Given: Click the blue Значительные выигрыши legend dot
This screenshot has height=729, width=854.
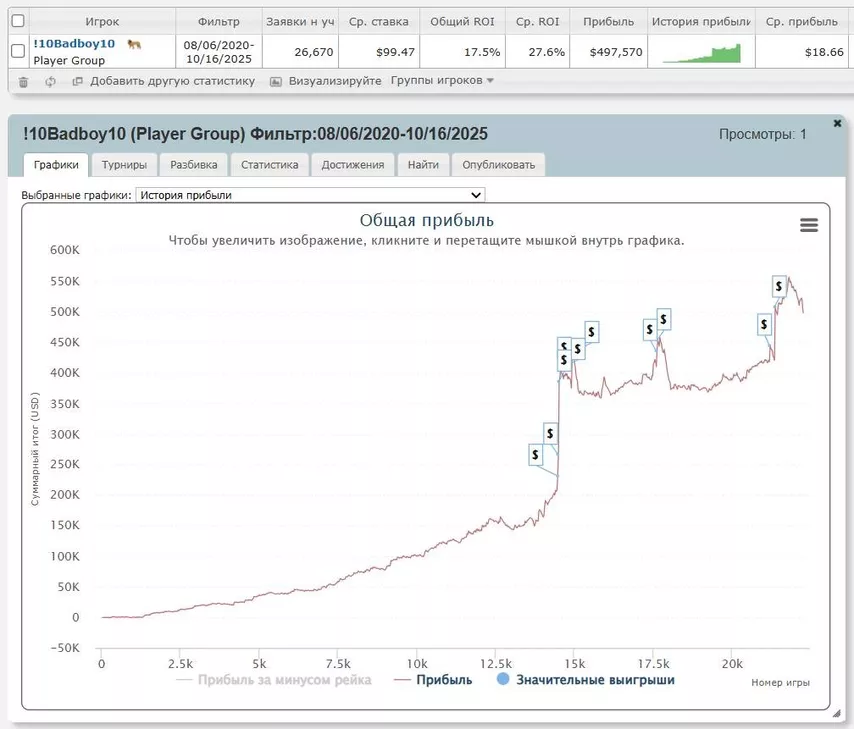Looking at the screenshot, I should 503,679.
